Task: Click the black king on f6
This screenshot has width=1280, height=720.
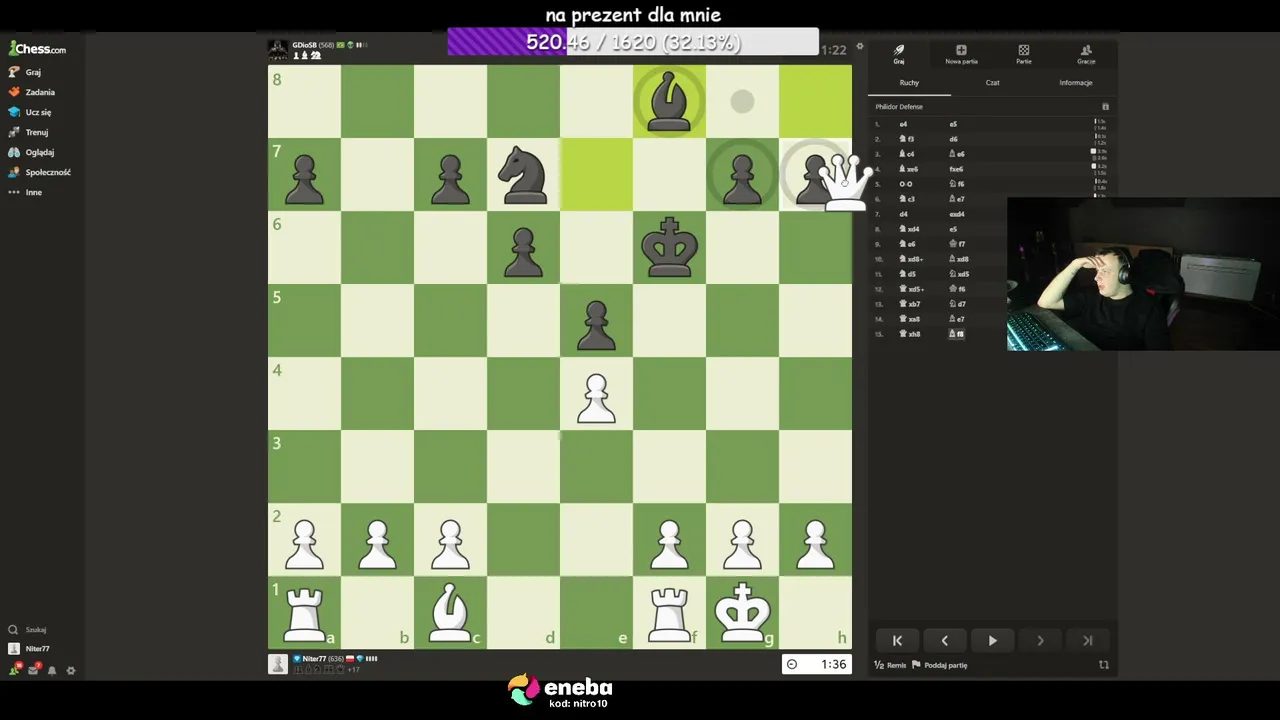Action: click(x=669, y=247)
